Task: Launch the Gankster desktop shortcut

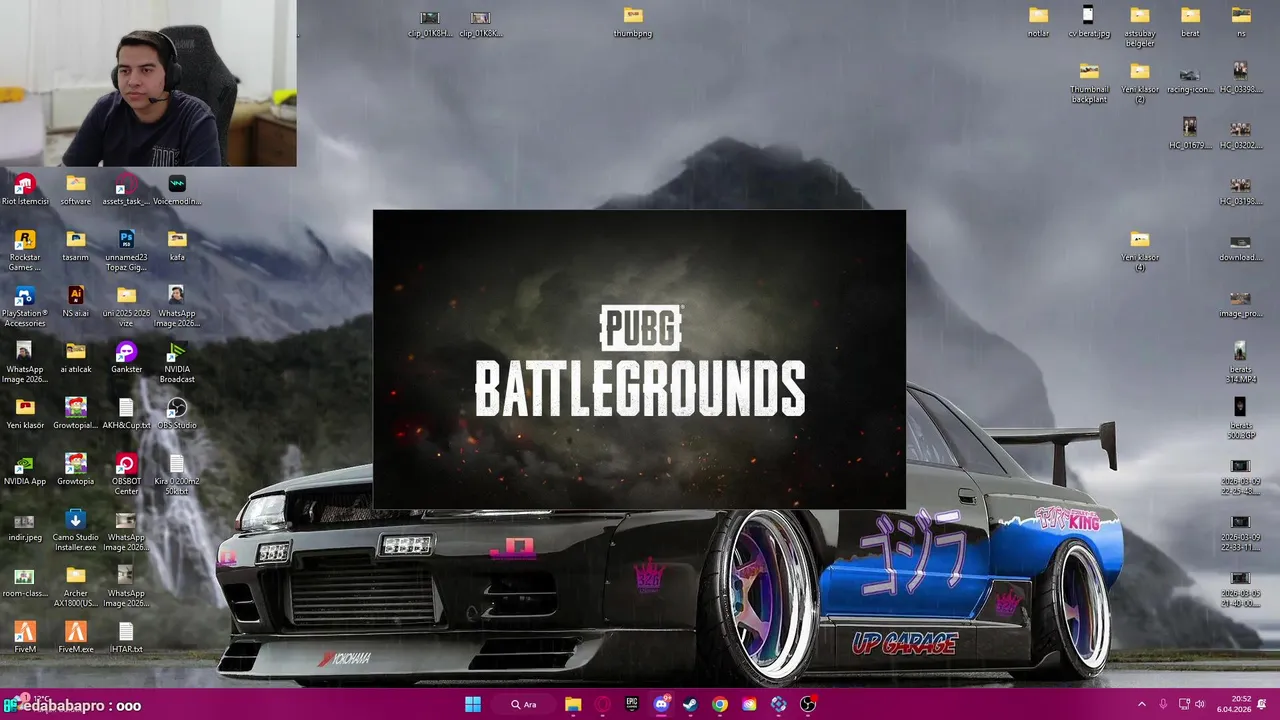Action: (x=126, y=357)
